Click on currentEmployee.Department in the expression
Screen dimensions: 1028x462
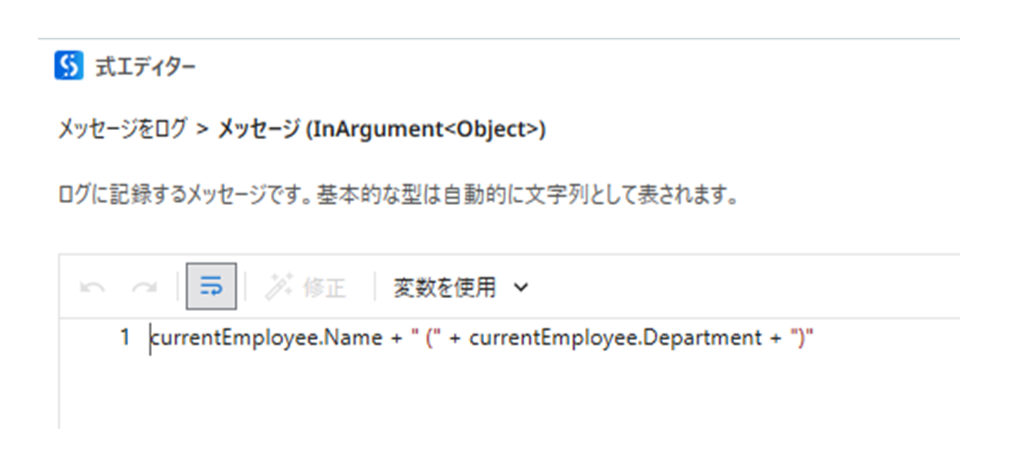click(615, 339)
